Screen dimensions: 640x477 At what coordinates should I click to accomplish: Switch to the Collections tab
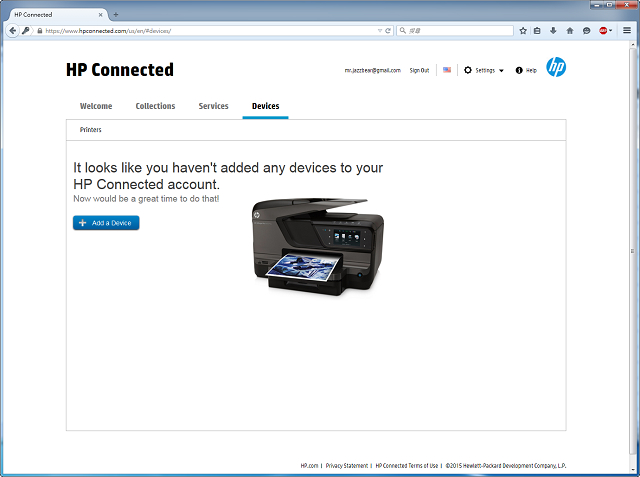pos(155,106)
